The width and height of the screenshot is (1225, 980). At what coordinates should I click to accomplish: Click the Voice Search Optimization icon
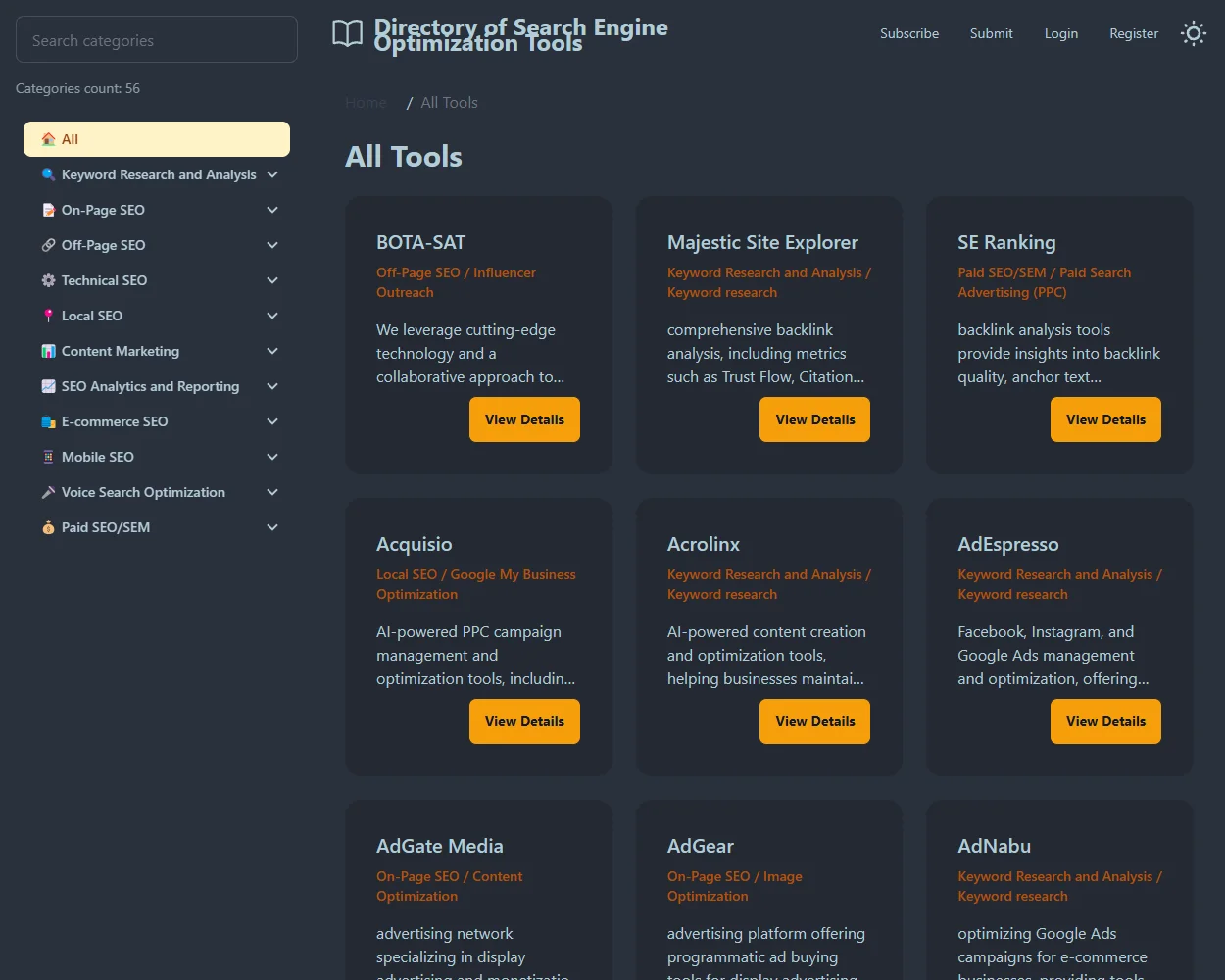49,491
